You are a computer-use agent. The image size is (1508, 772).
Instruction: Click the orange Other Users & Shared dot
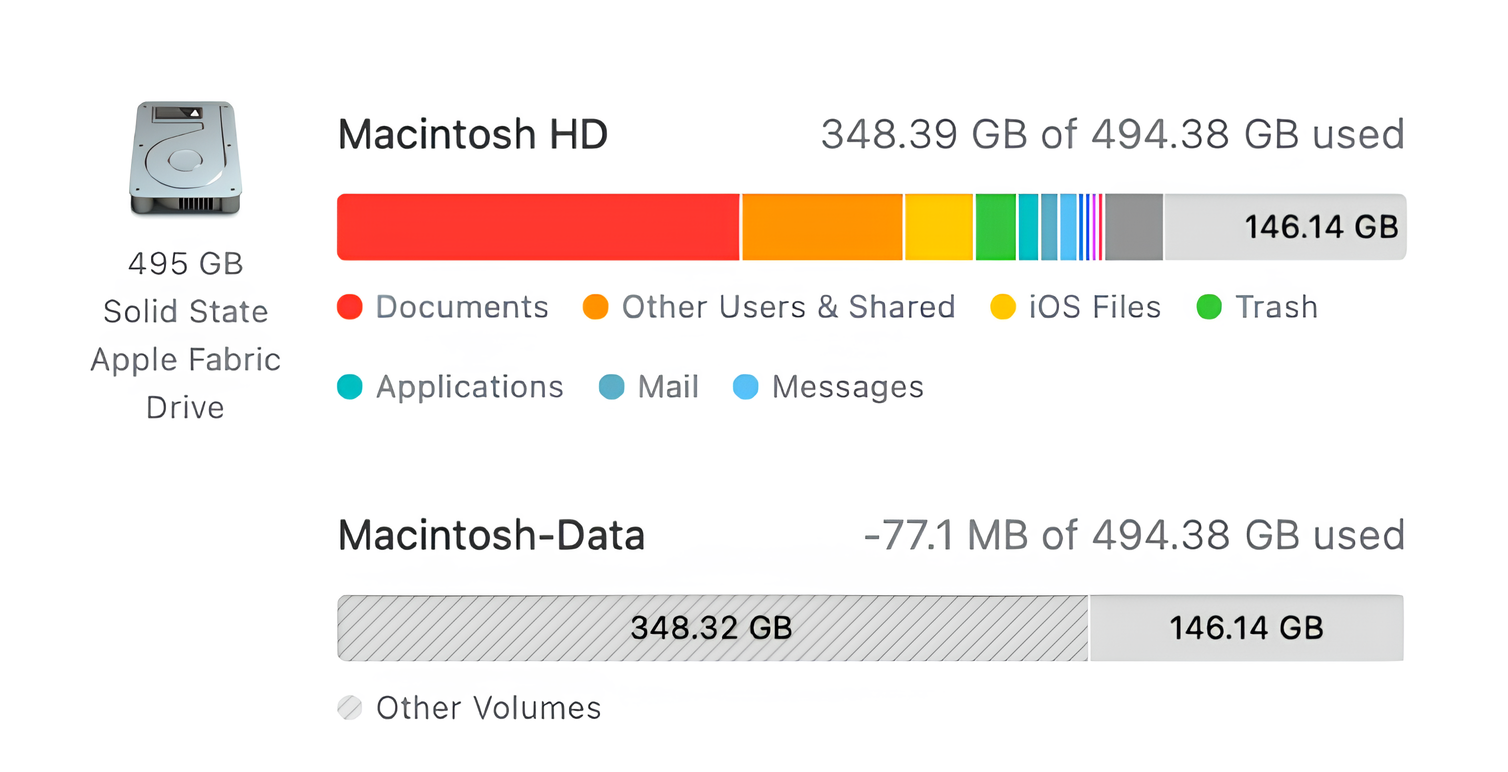[x=596, y=307]
